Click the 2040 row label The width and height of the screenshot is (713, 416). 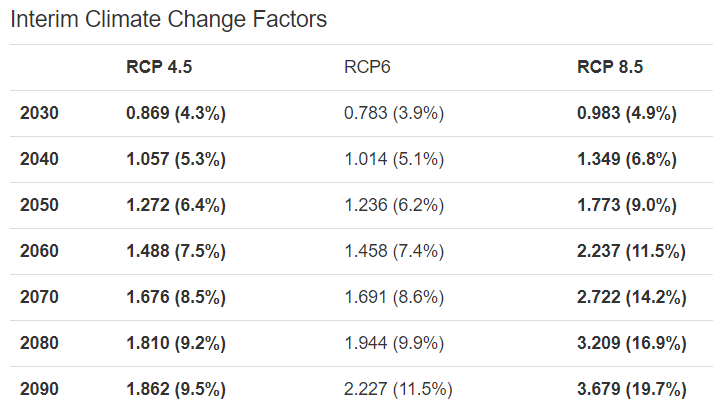point(39,159)
